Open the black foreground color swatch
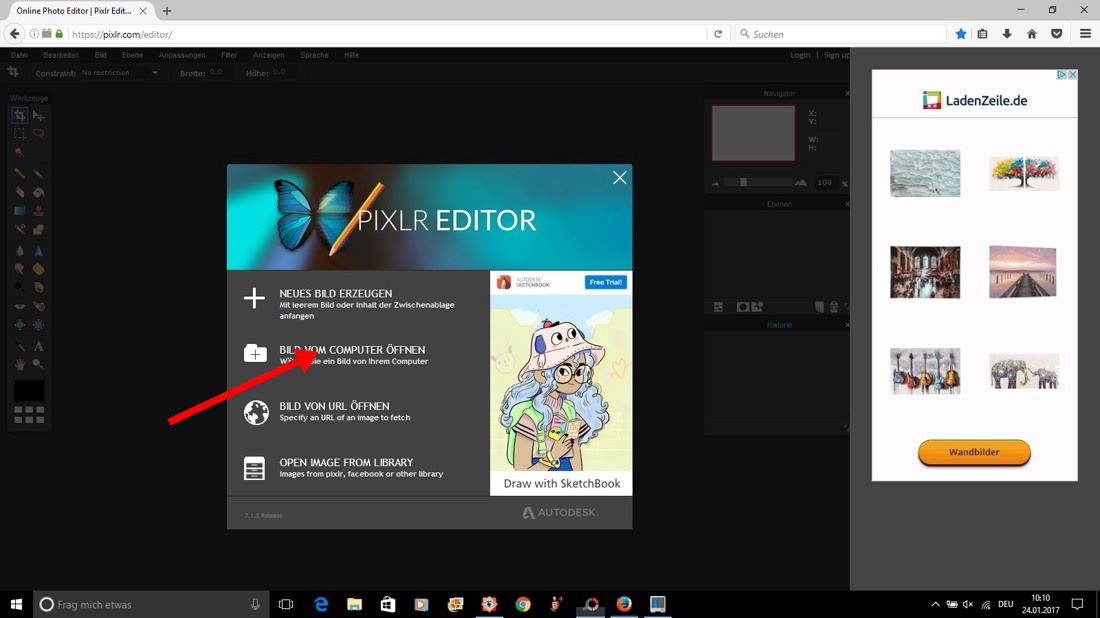 [29, 391]
